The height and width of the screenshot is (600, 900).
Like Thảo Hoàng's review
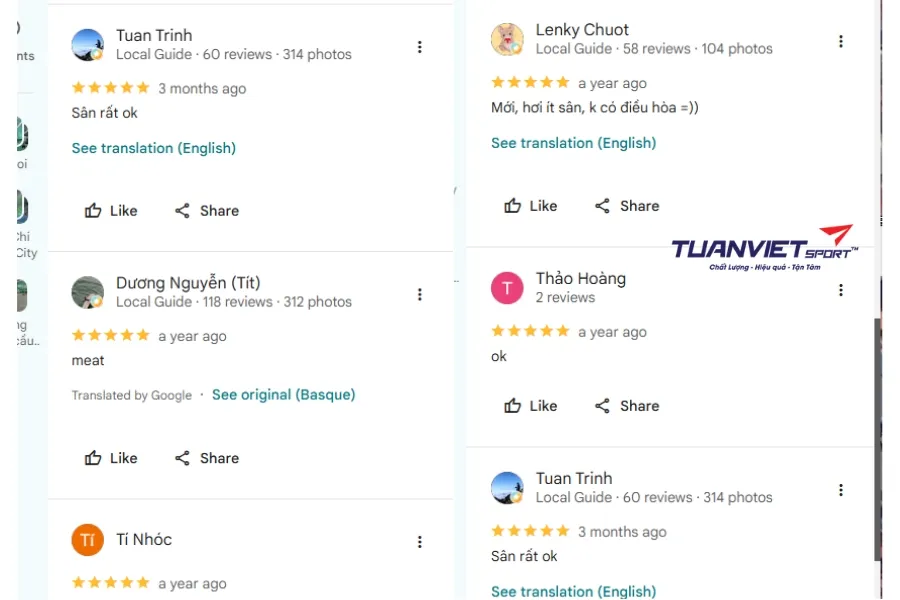(530, 406)
